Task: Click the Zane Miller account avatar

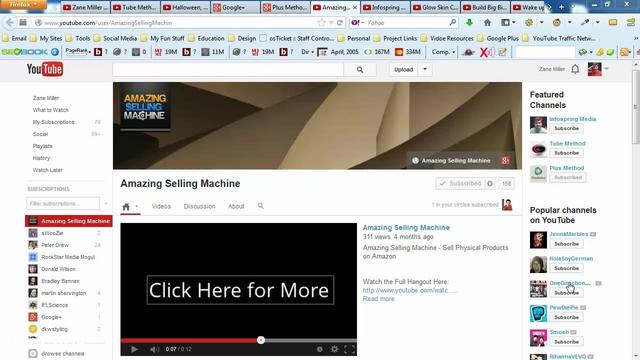Action: [x=594, y=69]
